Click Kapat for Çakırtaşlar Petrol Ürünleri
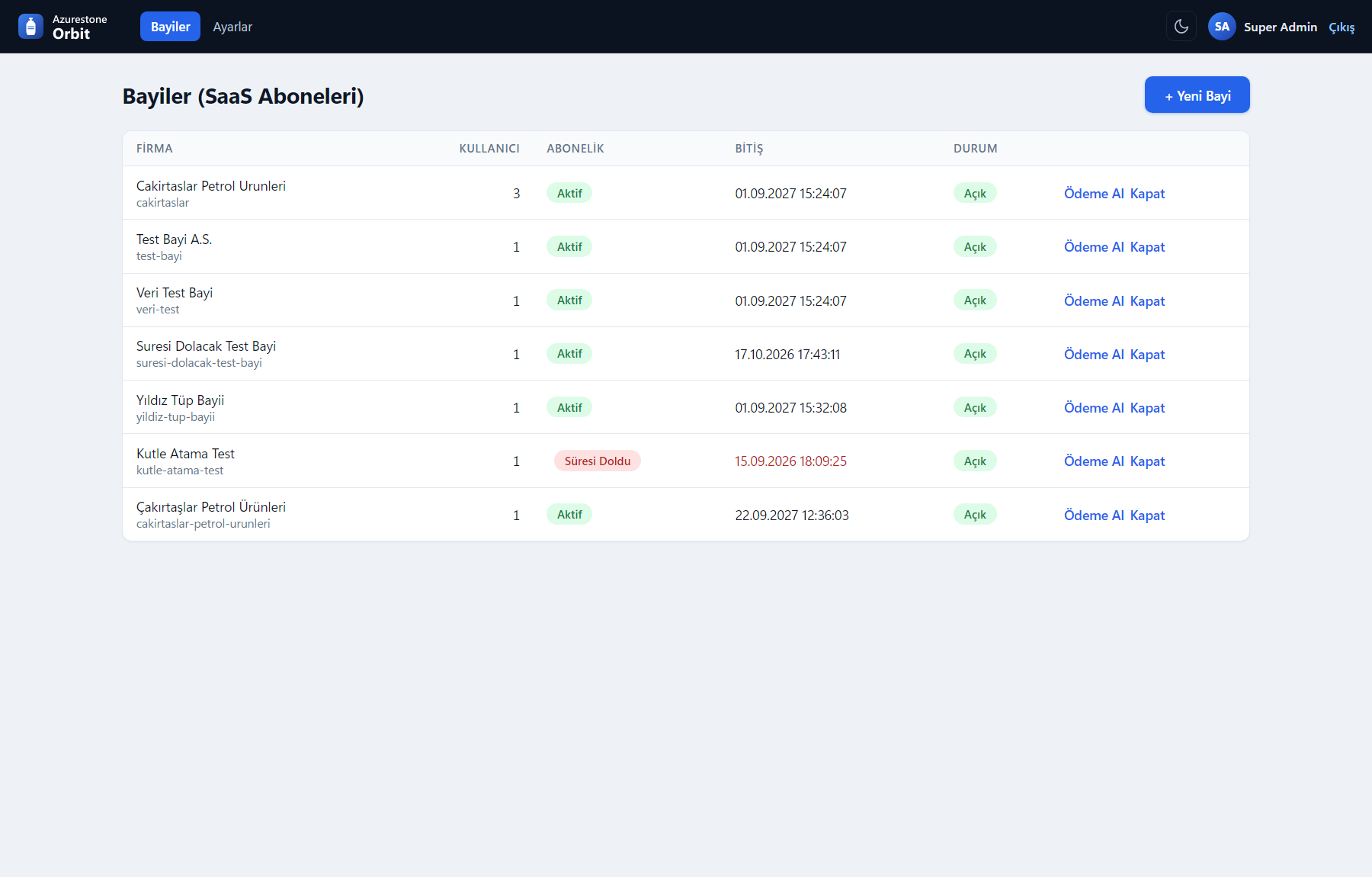 coord(1147,516)
